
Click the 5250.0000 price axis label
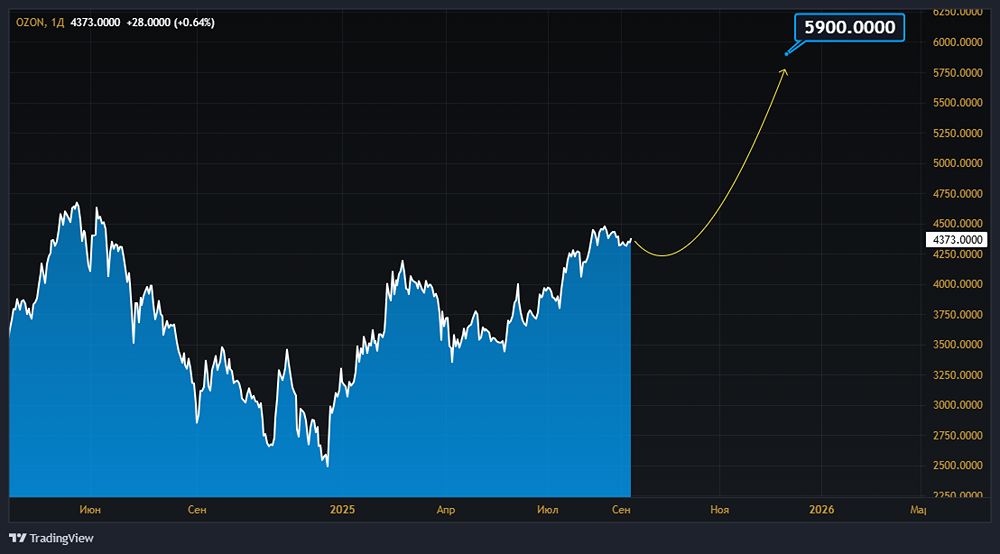(957, 133)
